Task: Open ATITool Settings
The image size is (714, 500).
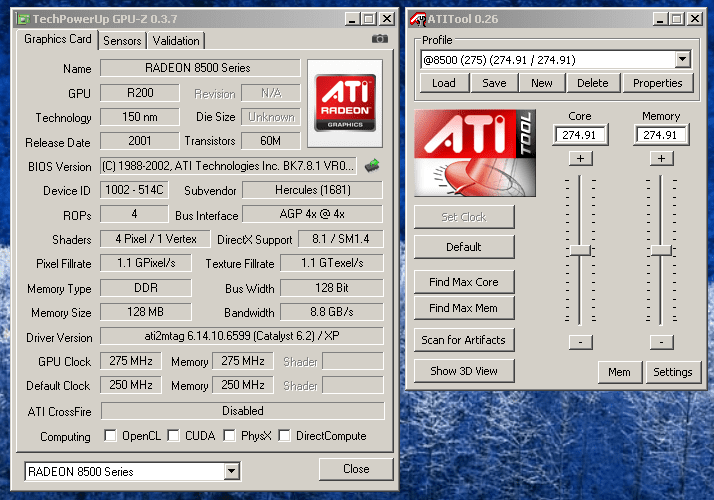Action: coord(673,372)
